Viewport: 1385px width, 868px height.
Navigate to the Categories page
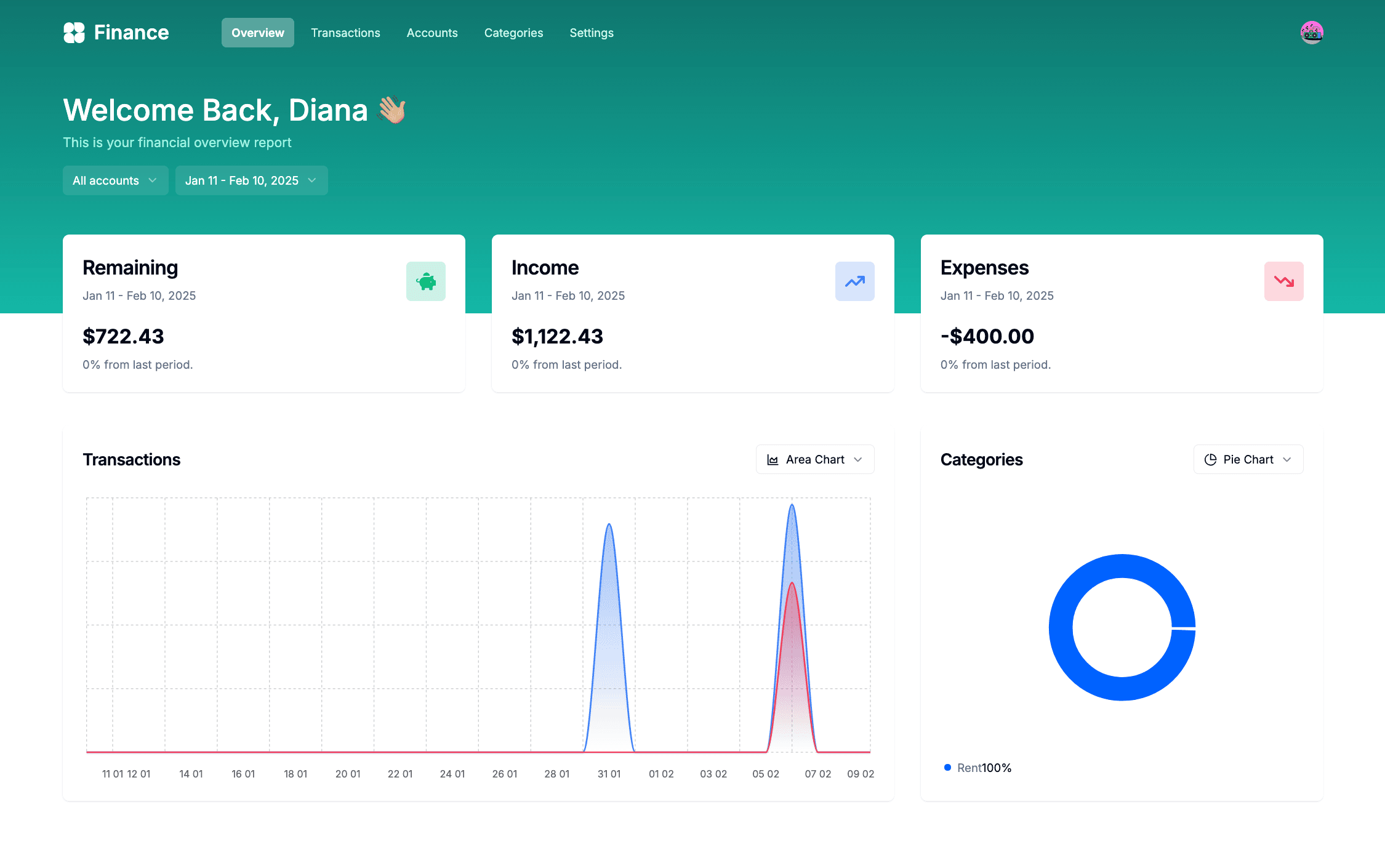pos(513,33)
